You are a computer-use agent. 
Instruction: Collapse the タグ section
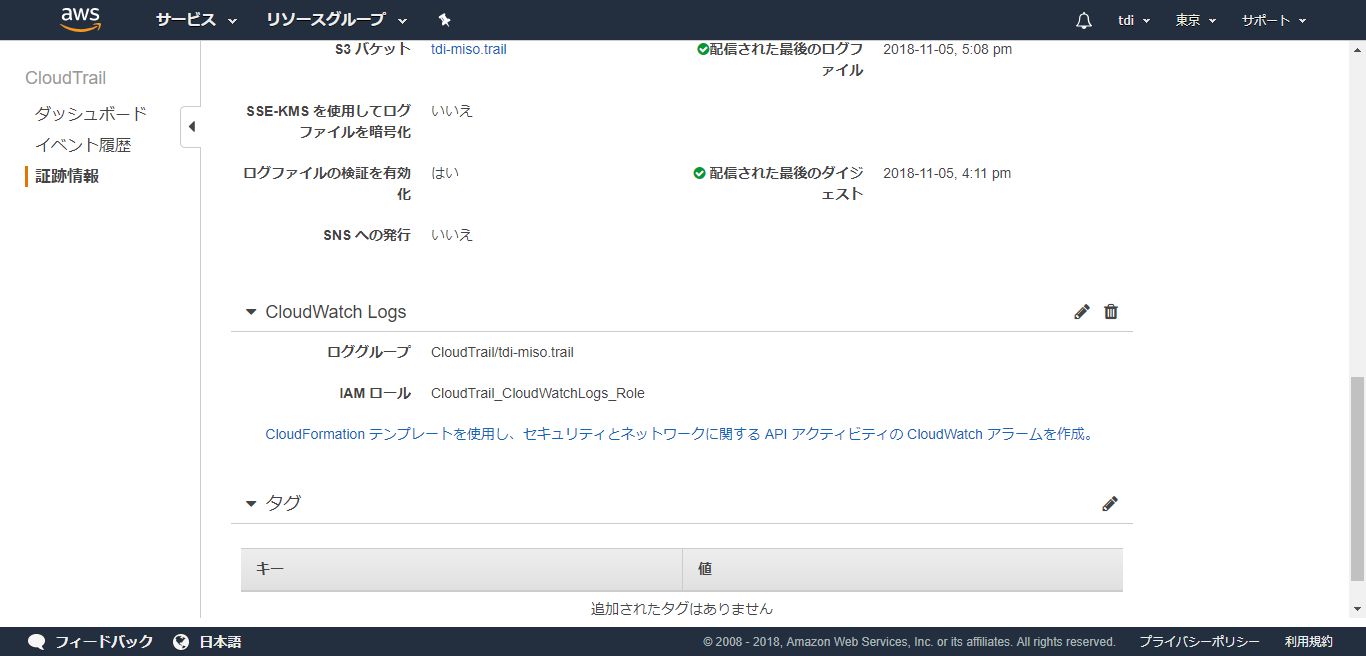click(x=251, y=504)
